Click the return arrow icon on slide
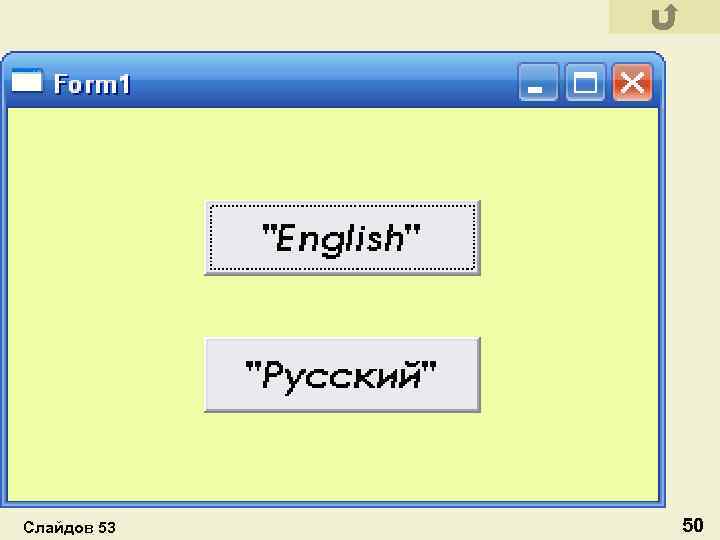The image size is (720, 540). tap(664, 17)
